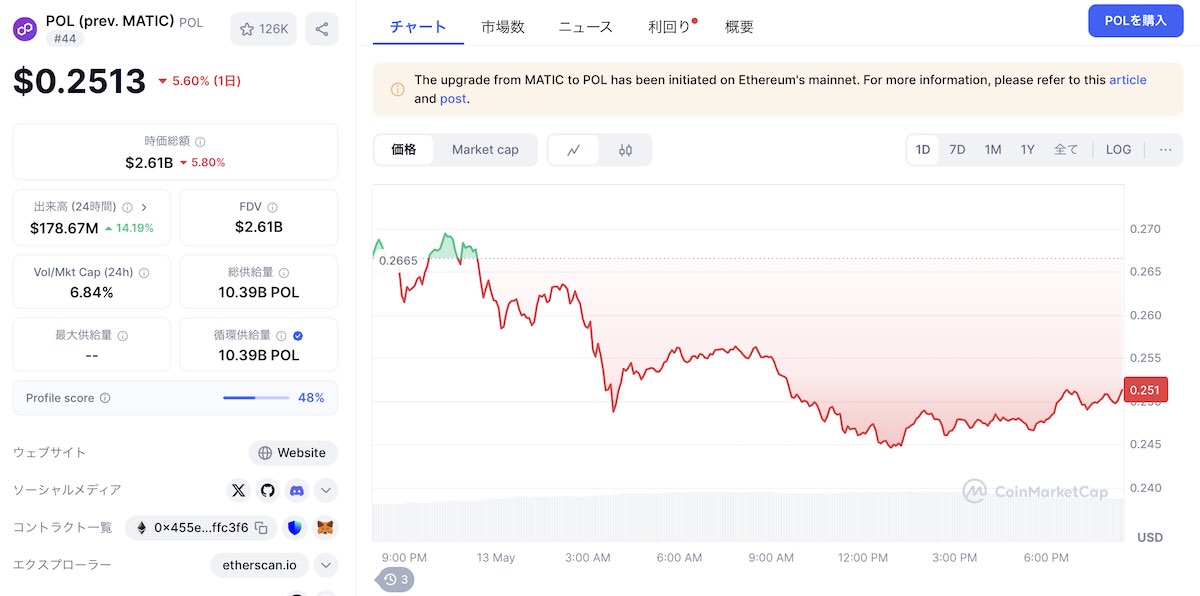The width and height of the screenshot is (1200, 596).
Task: Open the article link in notice
Action: (x=1128, y=80)
